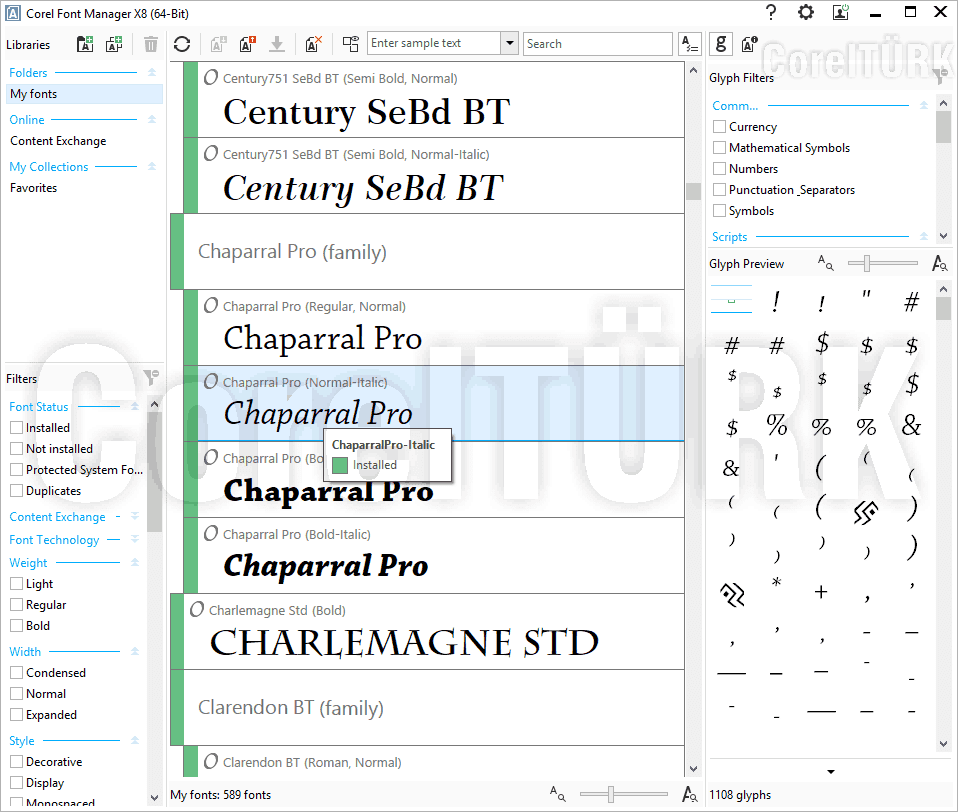This screenshot has height=812, width=958.
Task: Click the favorite circle for Century751 SeBd BT (Semi Bold, Normal)
Action: (211, 78)
